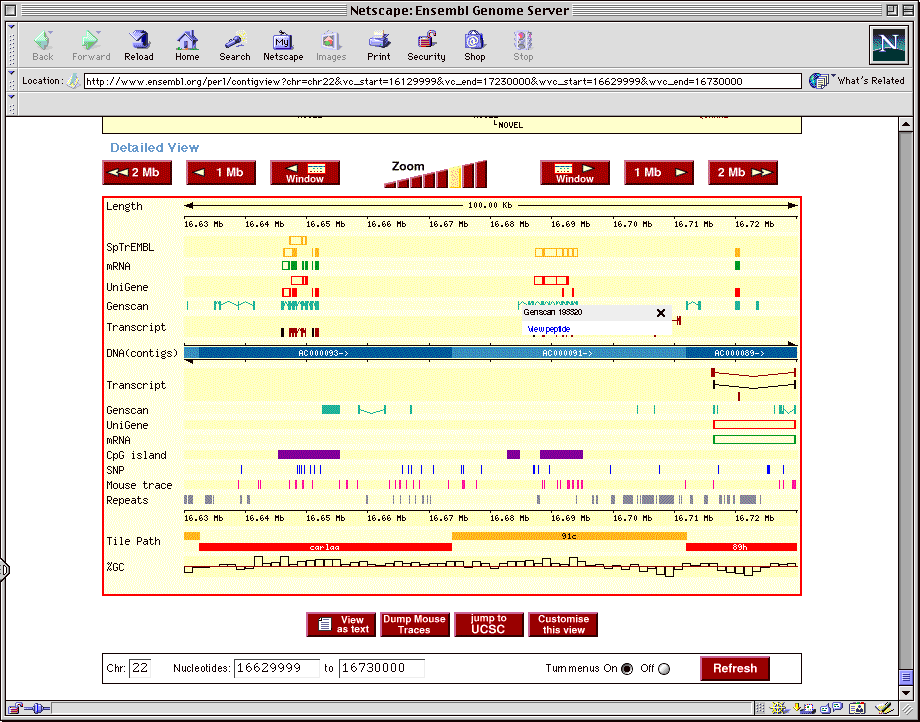This screenshot has width=920, height=722.
Task: Open the sidebar handle on left edge
Action: point(4,569)
